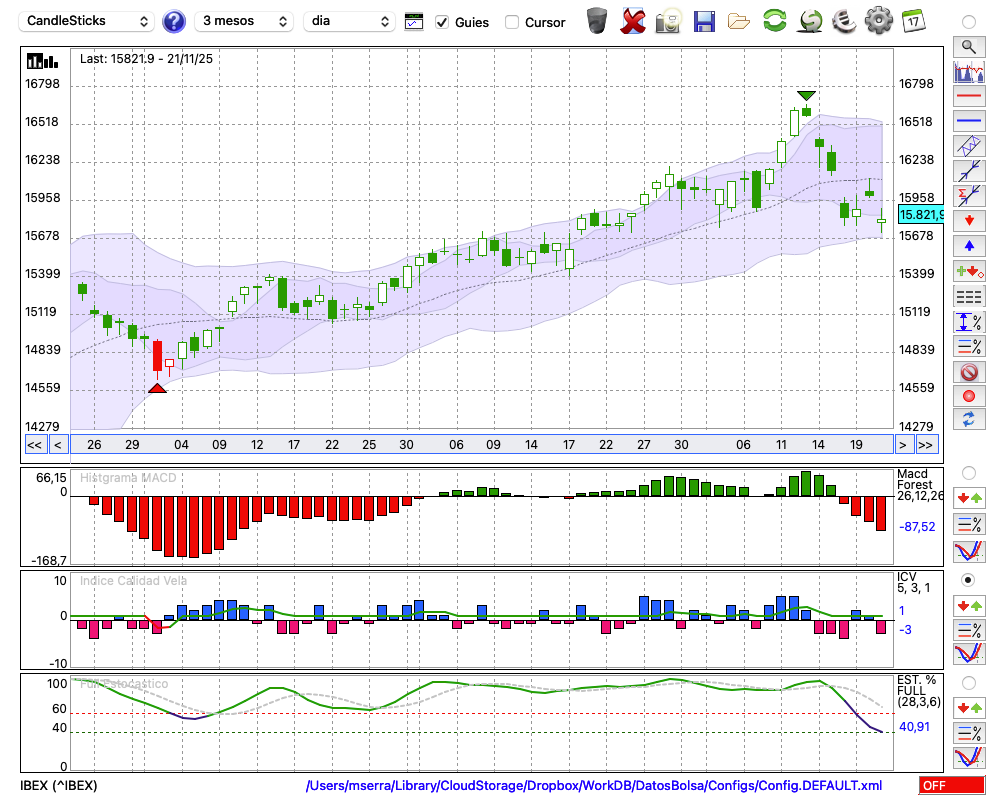The image size is (1000, 800).
Task: Click the red record dot icon
Action: coord(969,396)
